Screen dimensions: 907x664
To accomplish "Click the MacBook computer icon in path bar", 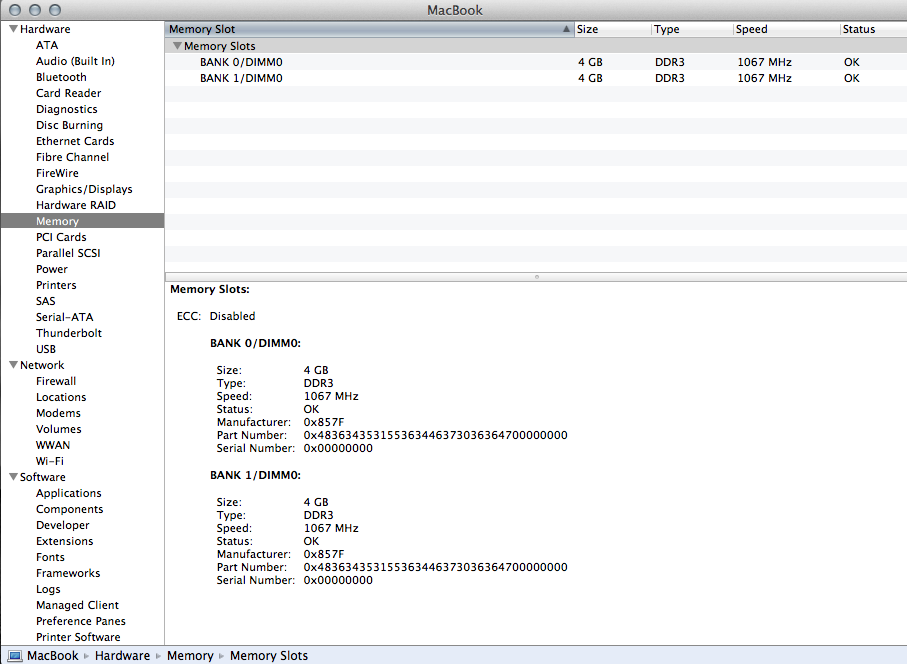I will click(15, 656).
